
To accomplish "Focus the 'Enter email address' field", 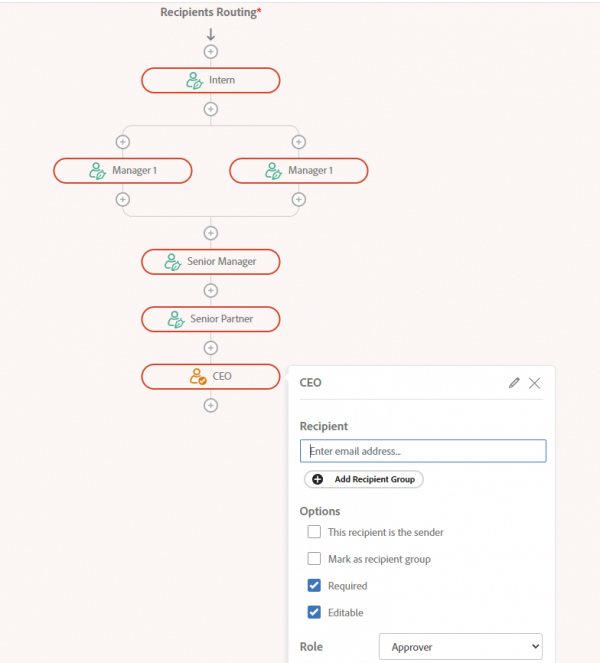I will point(423,451).
